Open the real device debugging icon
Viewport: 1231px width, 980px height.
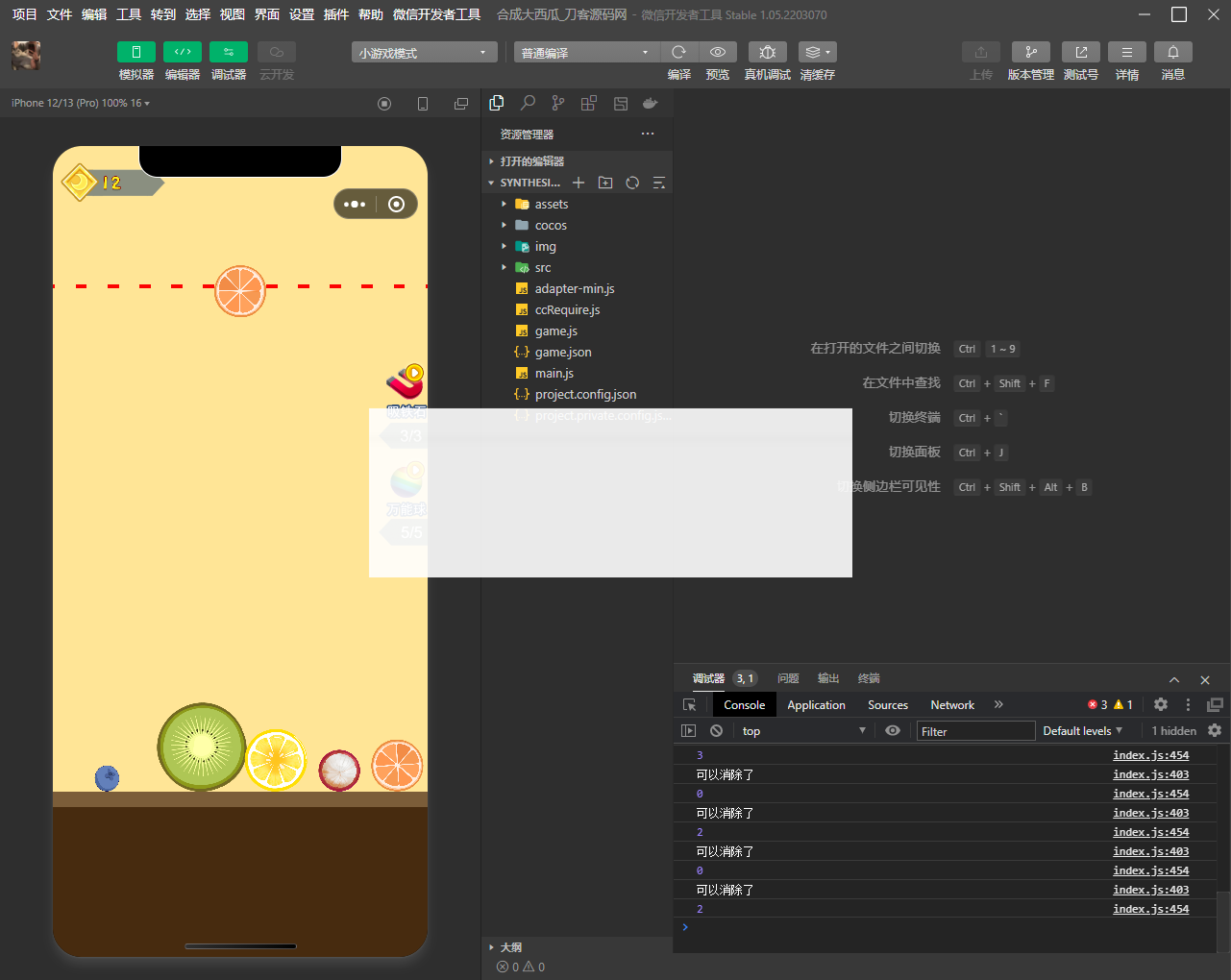767,52
